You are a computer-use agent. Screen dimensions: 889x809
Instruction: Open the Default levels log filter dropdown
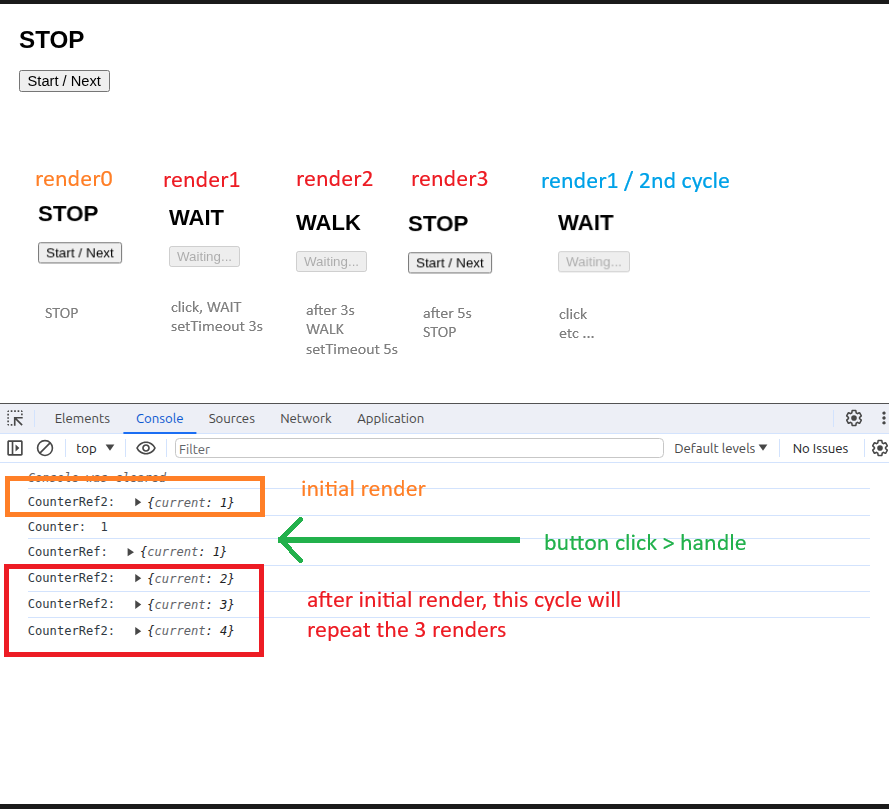coord(720,448)
